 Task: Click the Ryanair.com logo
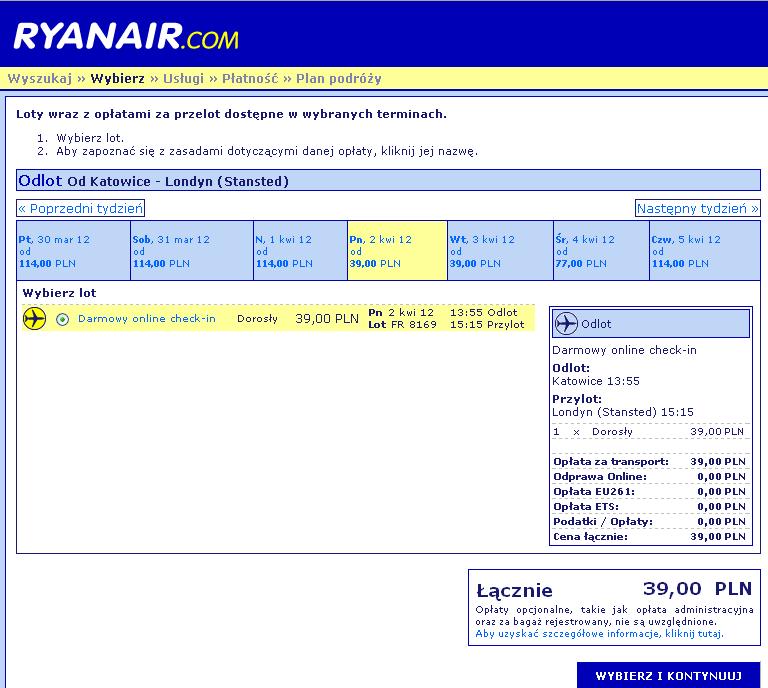click(126, 36)
